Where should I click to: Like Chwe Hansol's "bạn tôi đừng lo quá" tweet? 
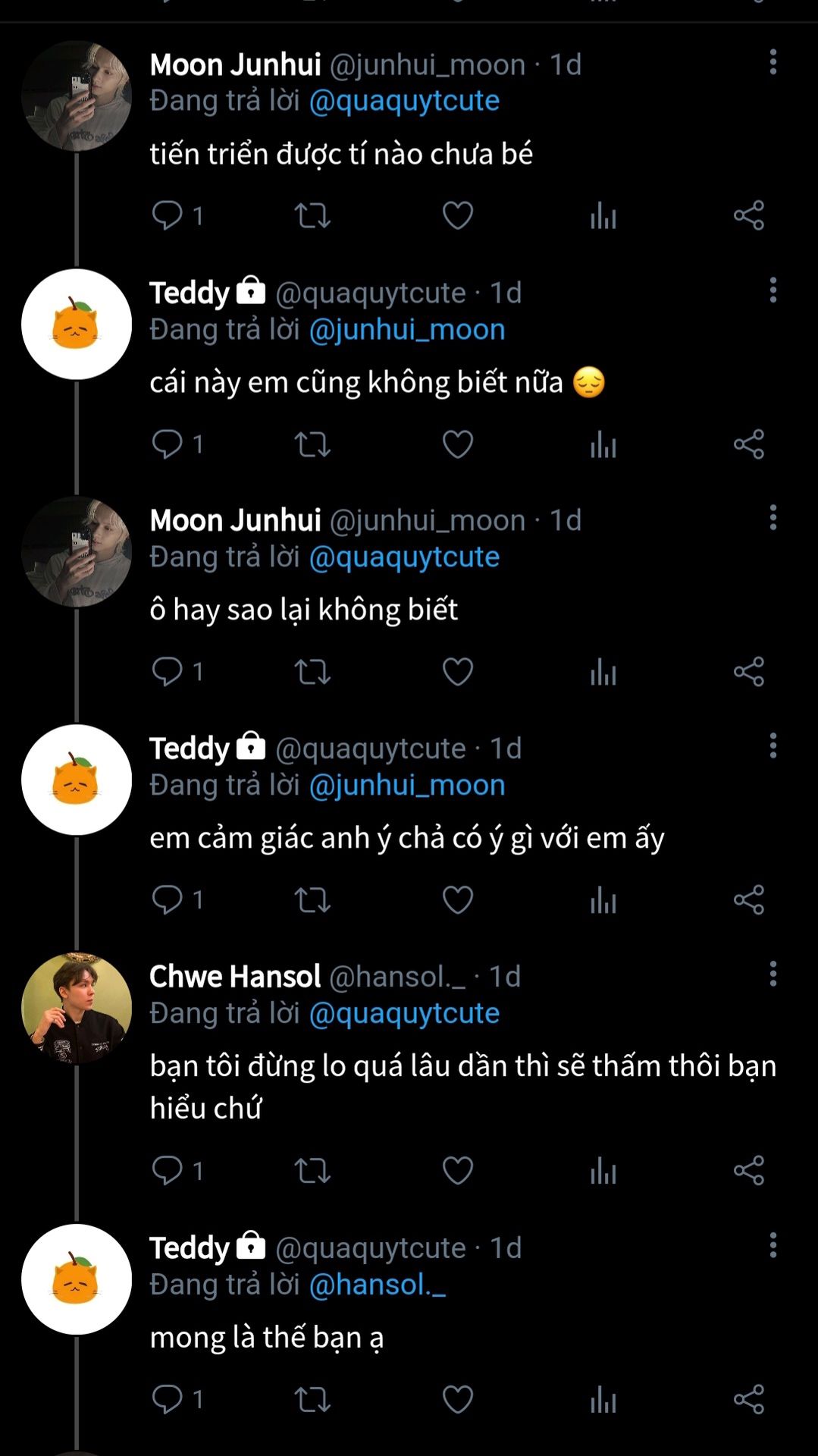pos(458,1171)
